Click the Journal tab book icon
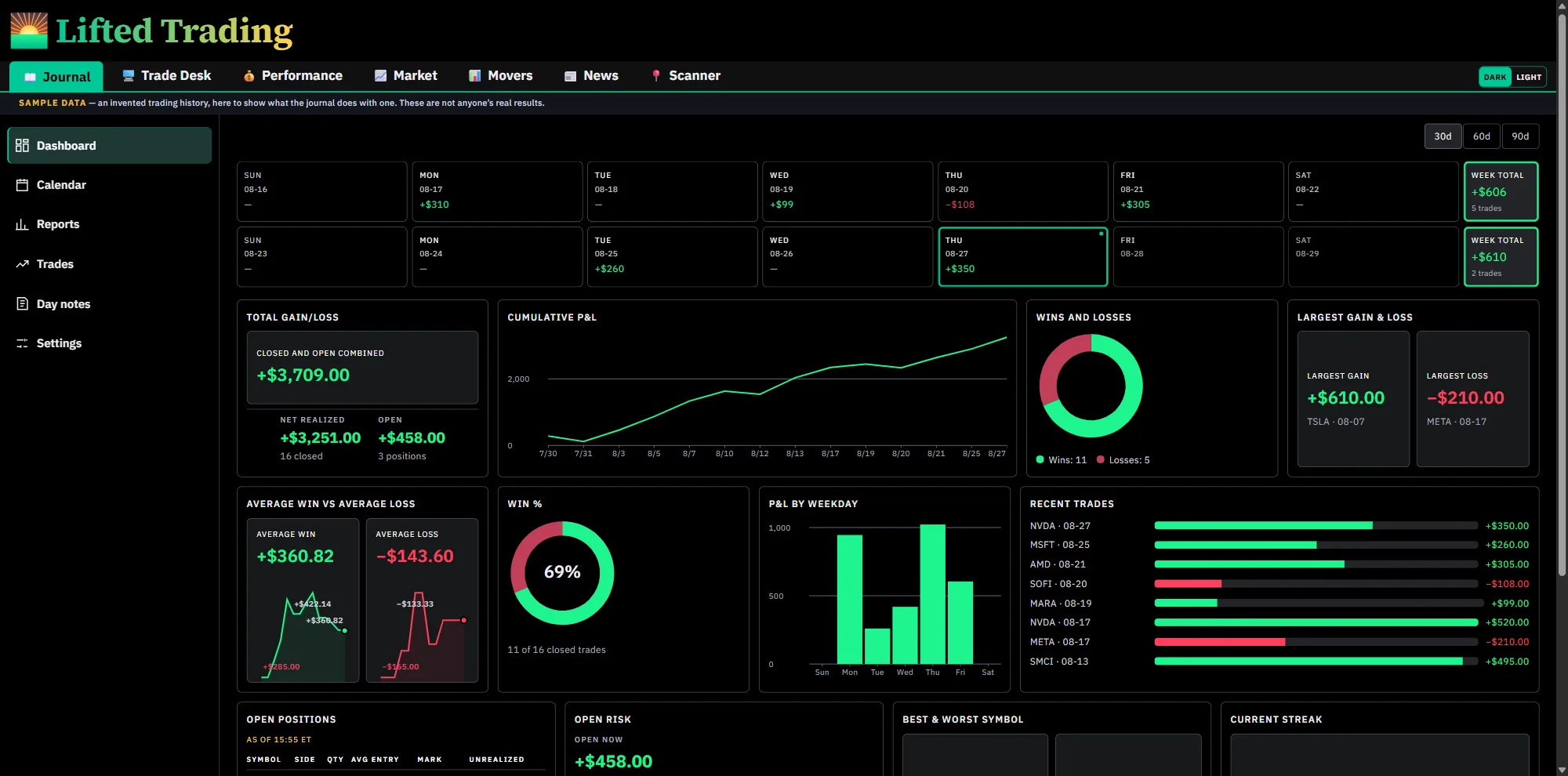The height and width of the screenshot is (776, 1568). point(31,77)
